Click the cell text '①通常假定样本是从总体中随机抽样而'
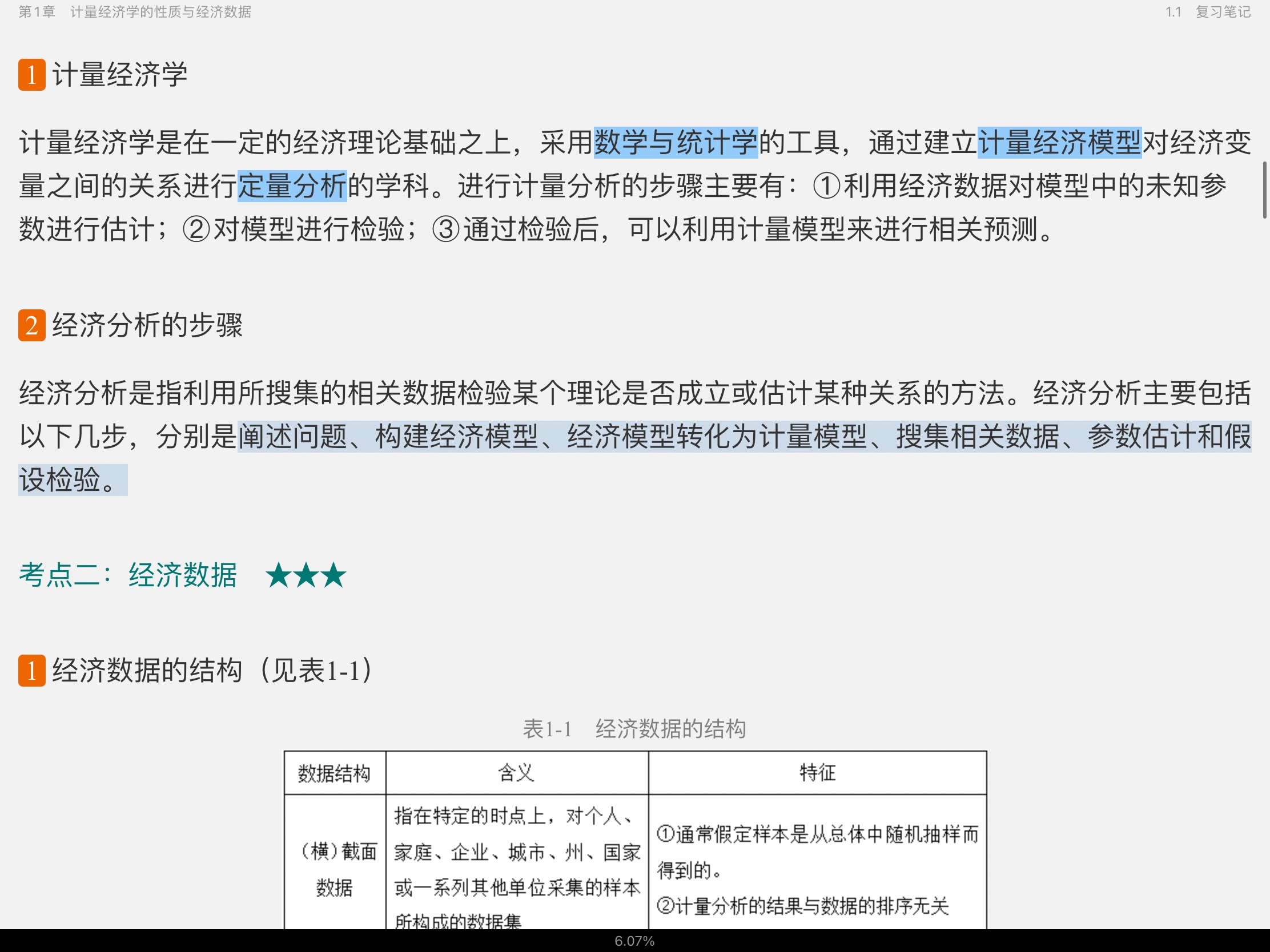 [818, 834]
